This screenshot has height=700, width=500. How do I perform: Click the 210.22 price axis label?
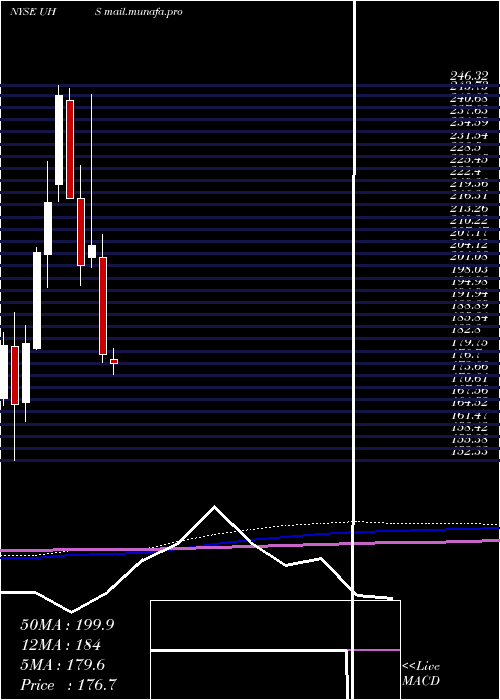[469, 221]
